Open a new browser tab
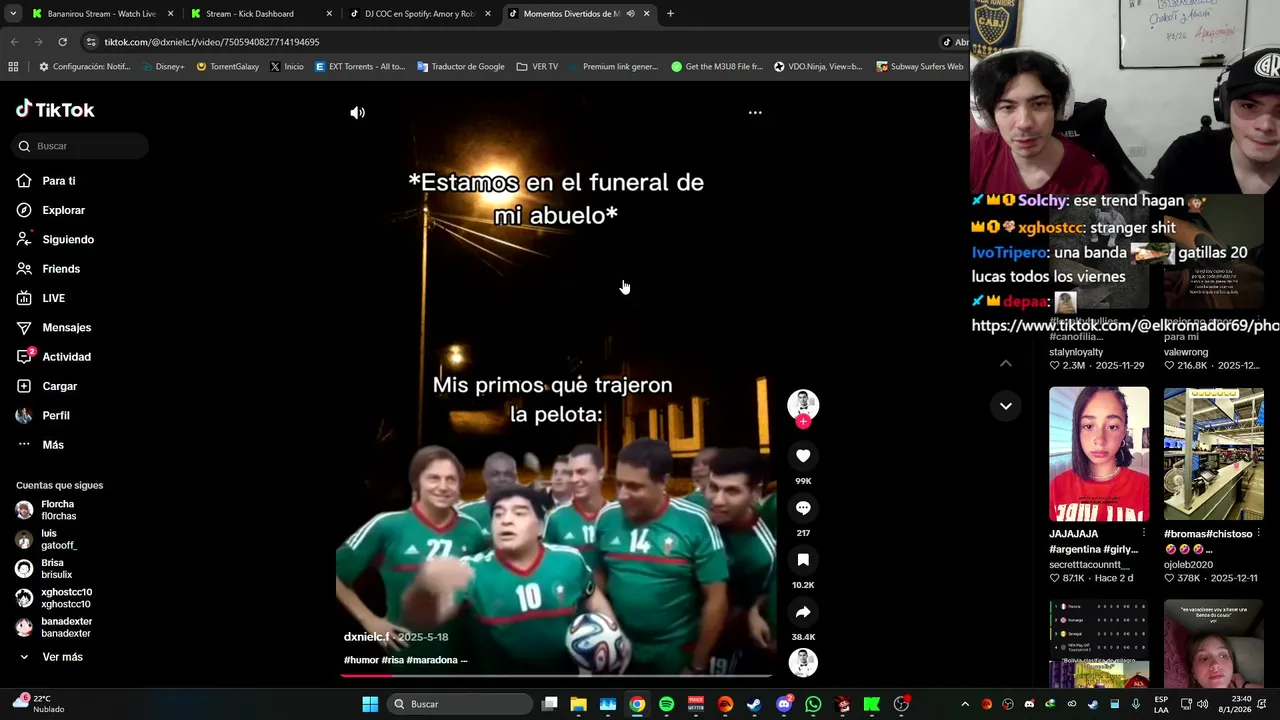 click(x=670, y=14)
